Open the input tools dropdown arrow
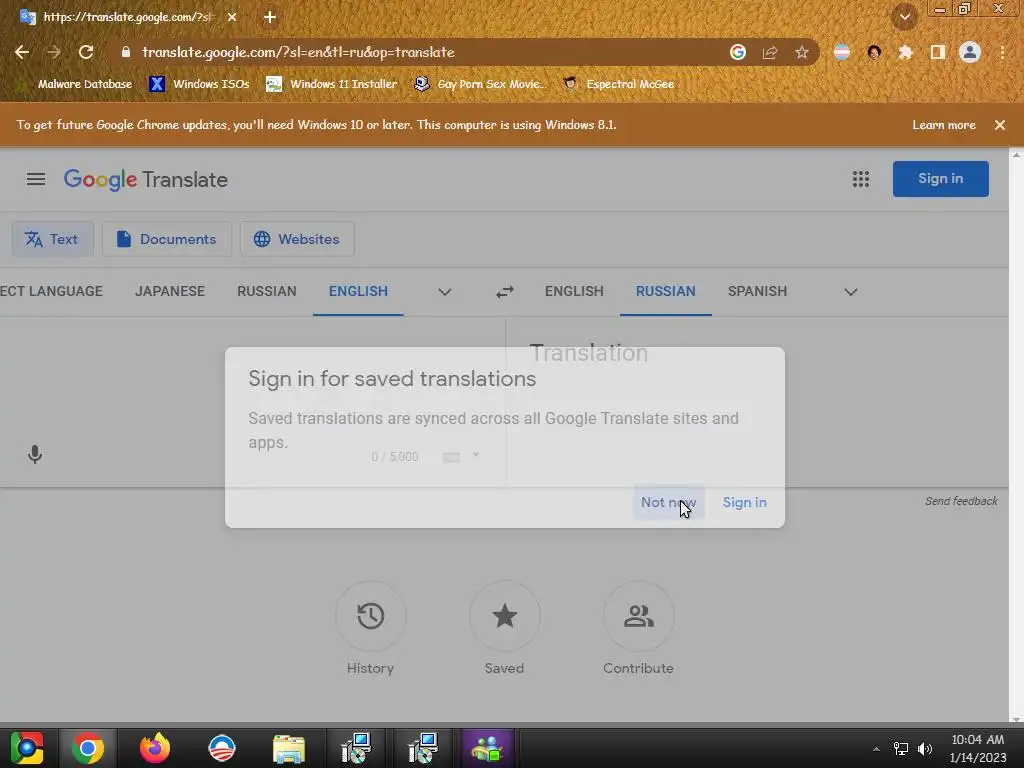Viewport: 1024px width, 768px height. pyautogui.click(x=476, y=455)
